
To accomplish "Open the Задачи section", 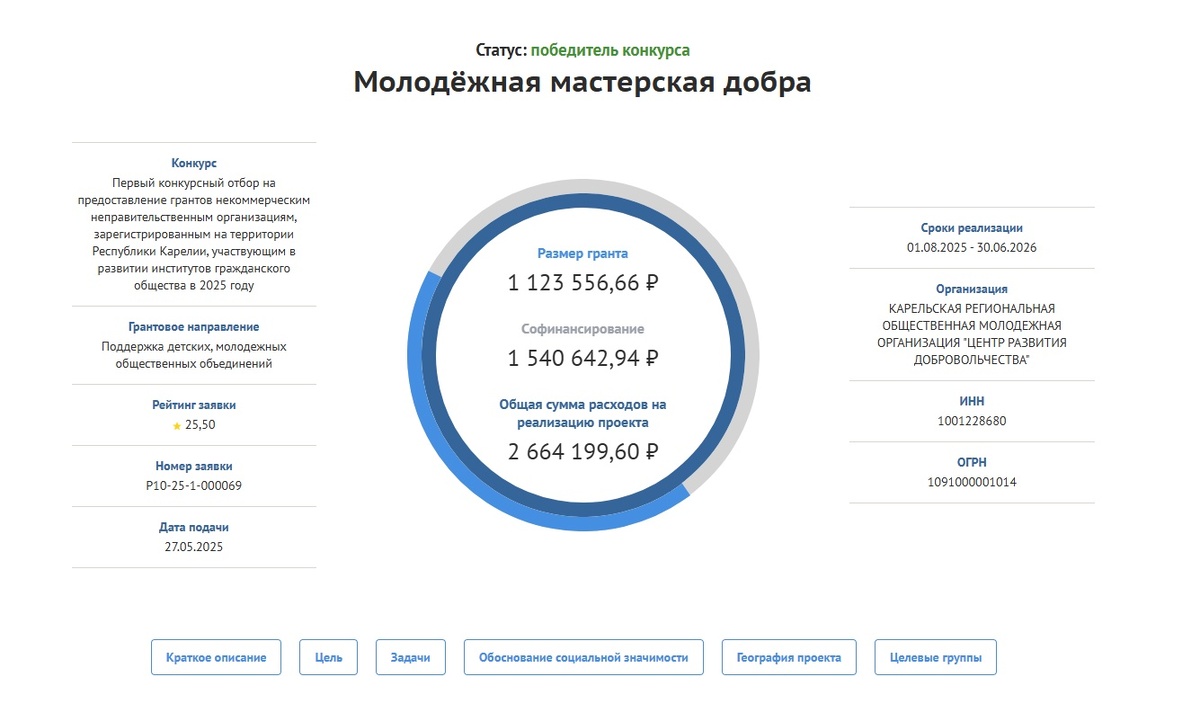I will (410, 657).
